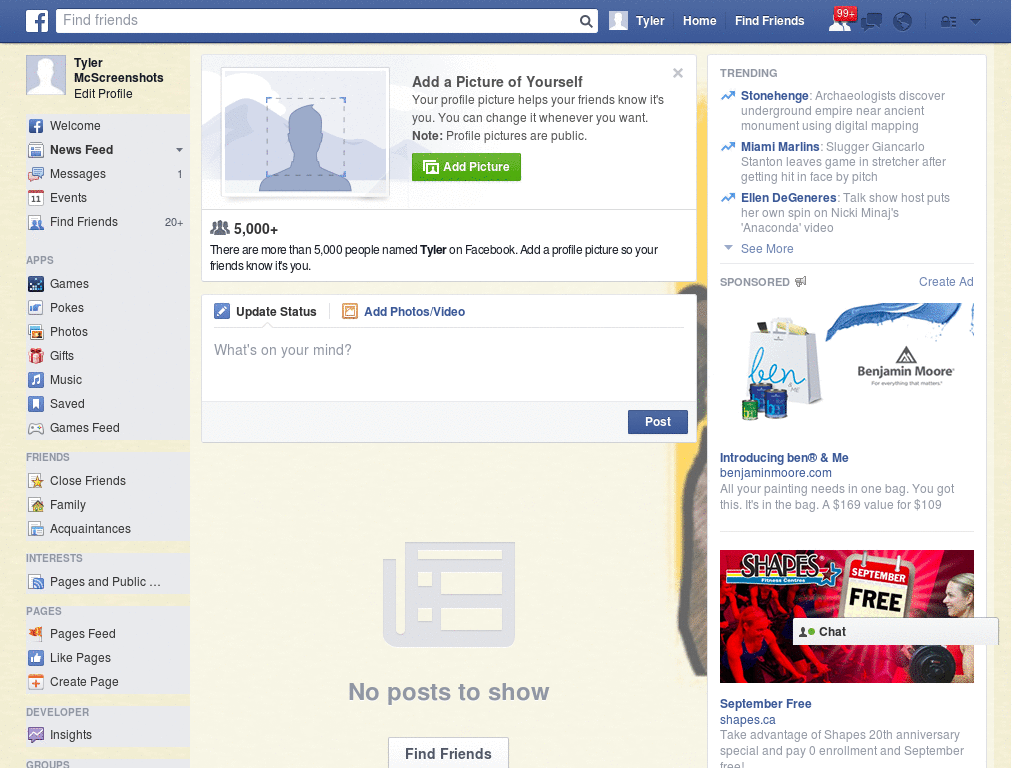Select the Update Status tab
The image size is (1024, 768).
(266, 312)
